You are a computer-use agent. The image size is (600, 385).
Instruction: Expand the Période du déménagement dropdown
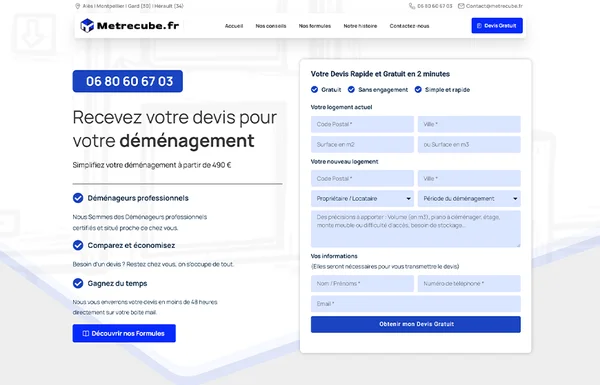click(x=469, y=199)
